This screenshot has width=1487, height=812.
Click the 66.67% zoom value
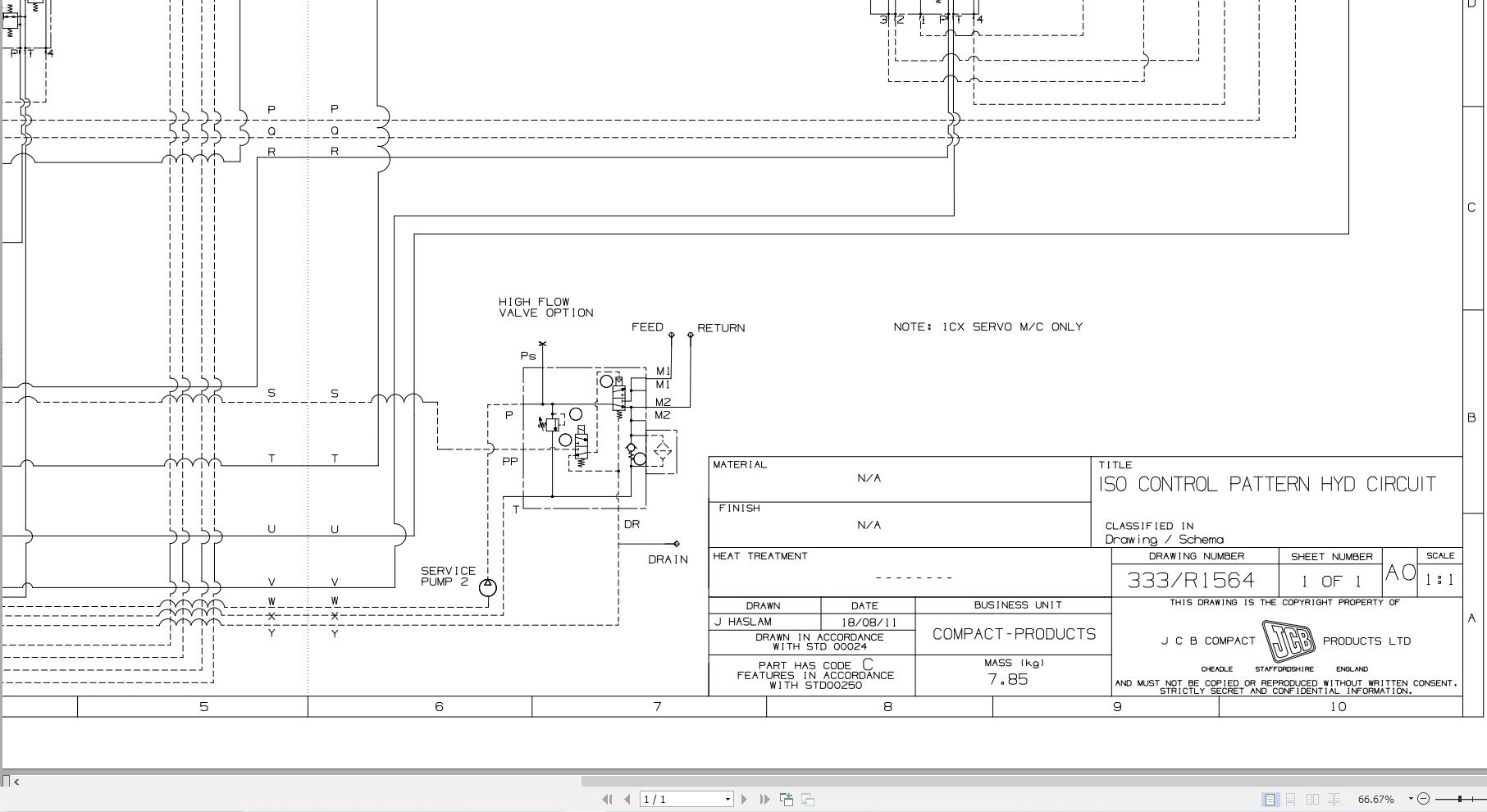(1375, 799)
